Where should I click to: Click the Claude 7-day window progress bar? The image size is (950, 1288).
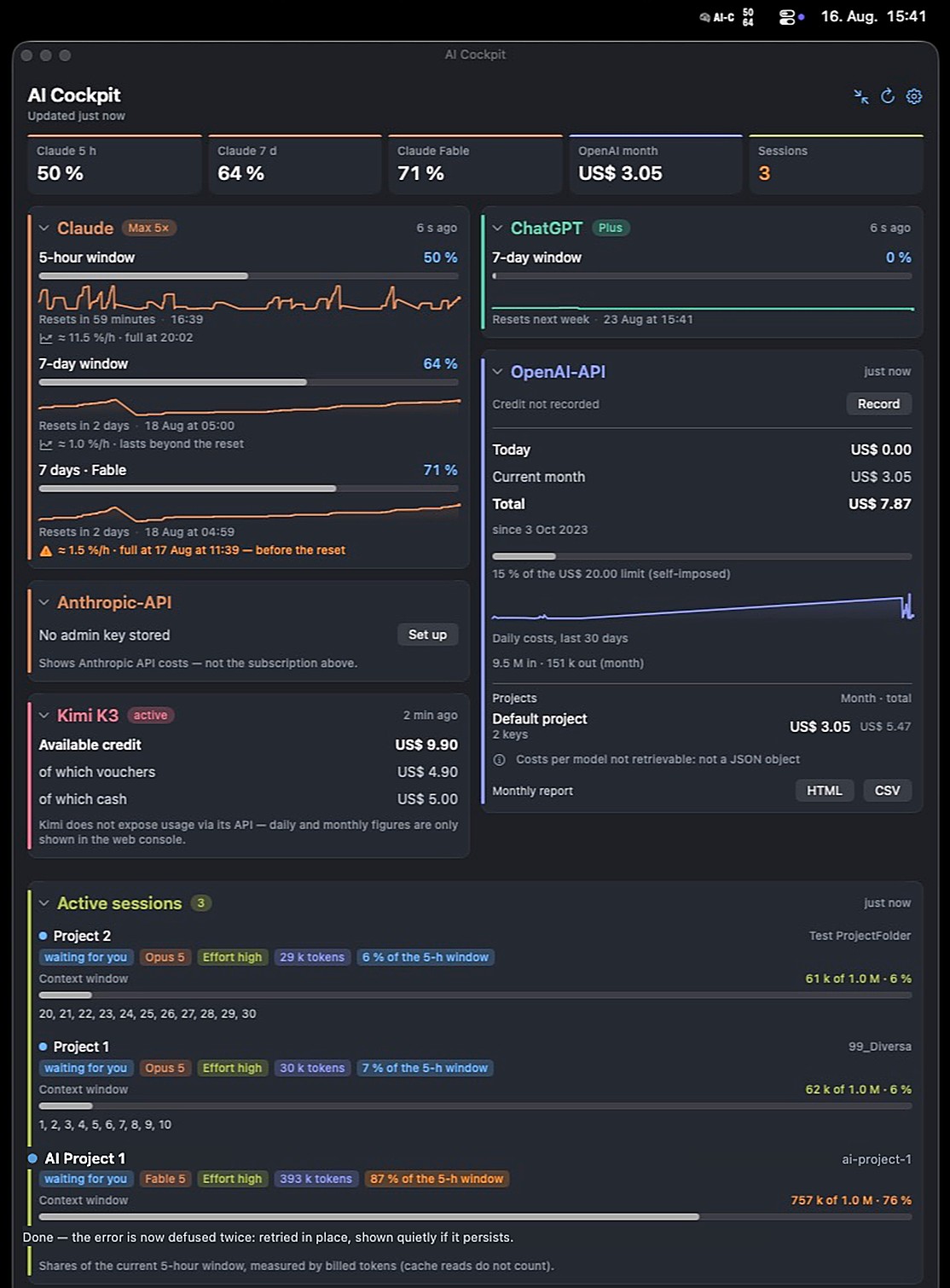(x=248, y=382)
